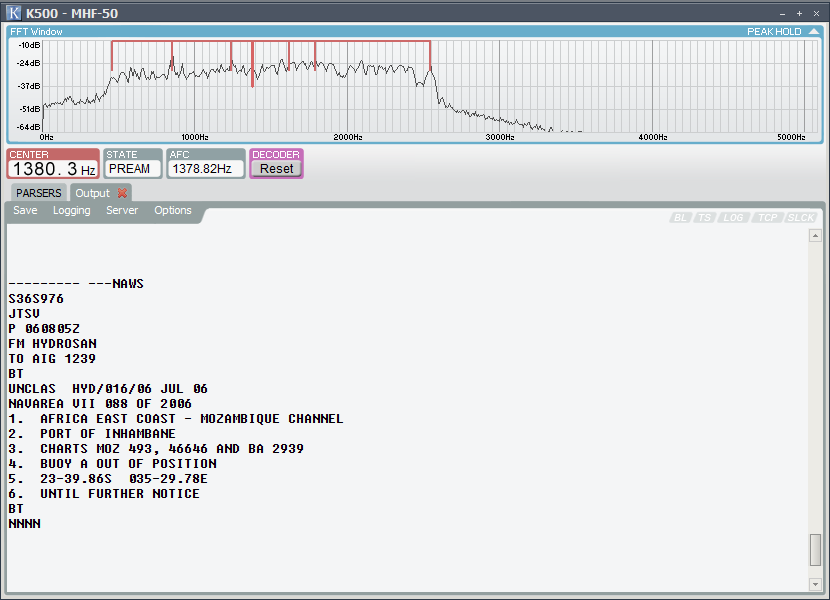Click the CENTER frequency field

53,169
